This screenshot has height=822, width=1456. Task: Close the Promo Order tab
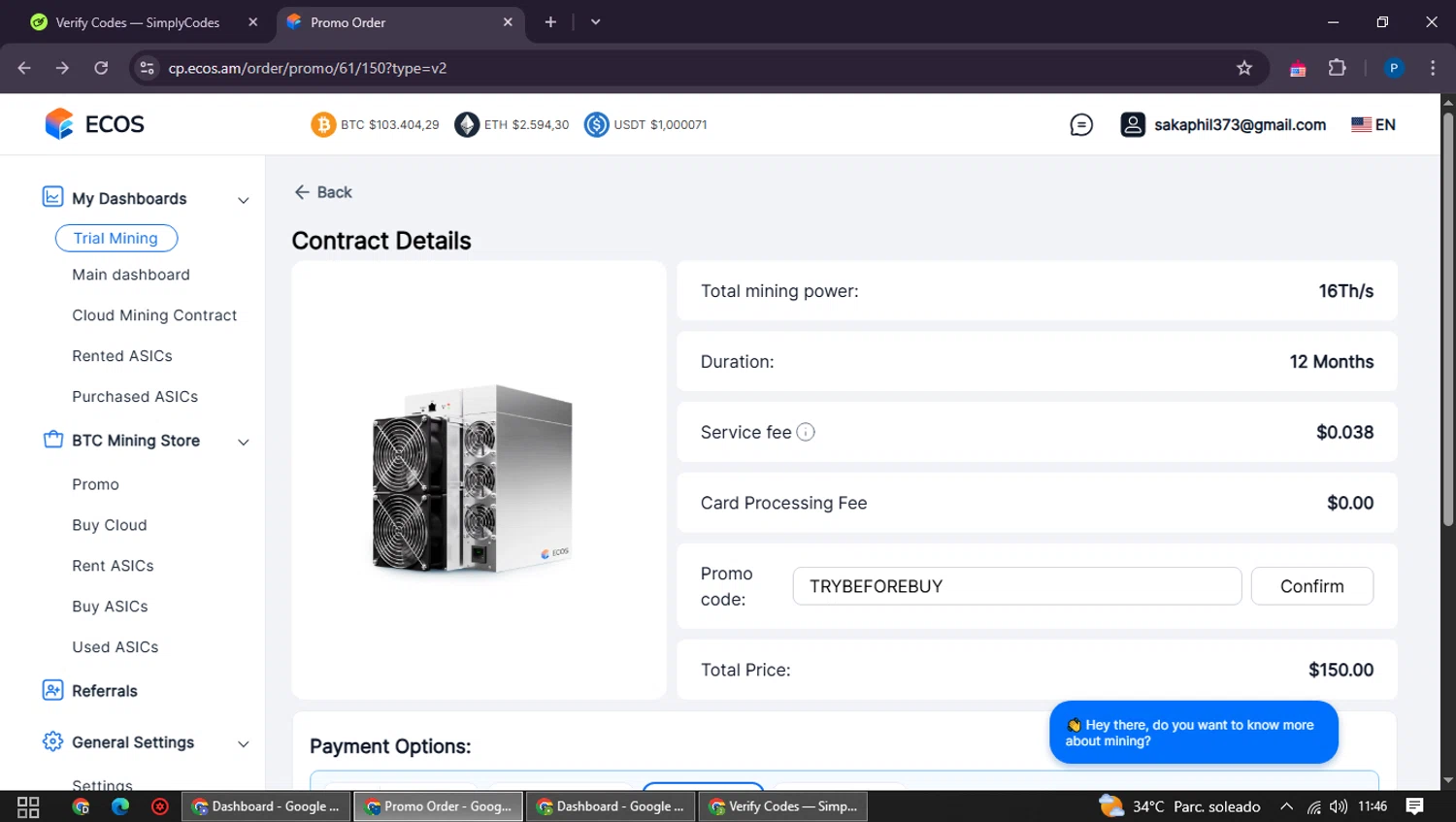(x=508, y=21)
